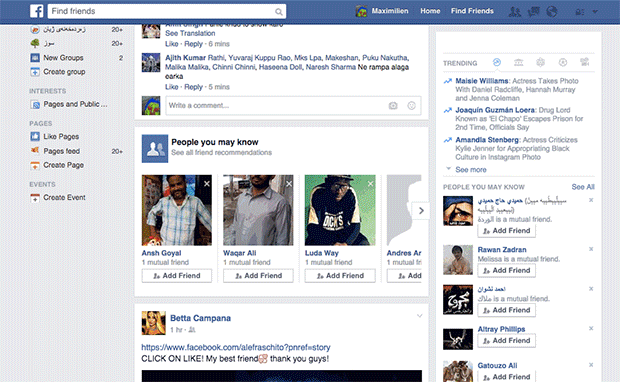Add Ansh Goyal as friend
This screenshot has width=620, height=382.
(x=177, y=276)
